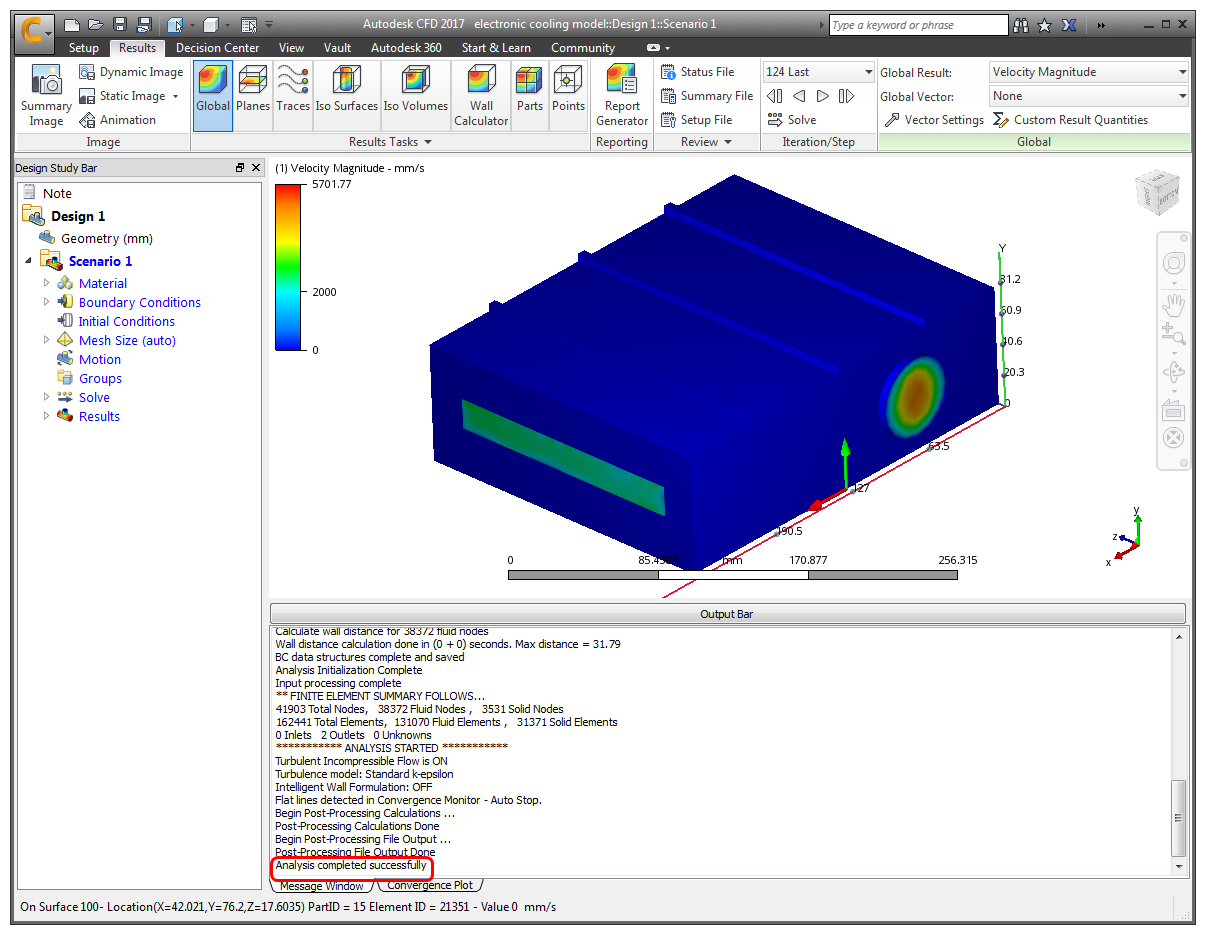This screenshot has width=1206, height=935.
Task: Go to the next iteration step
Action: click(x=822, y=96)
